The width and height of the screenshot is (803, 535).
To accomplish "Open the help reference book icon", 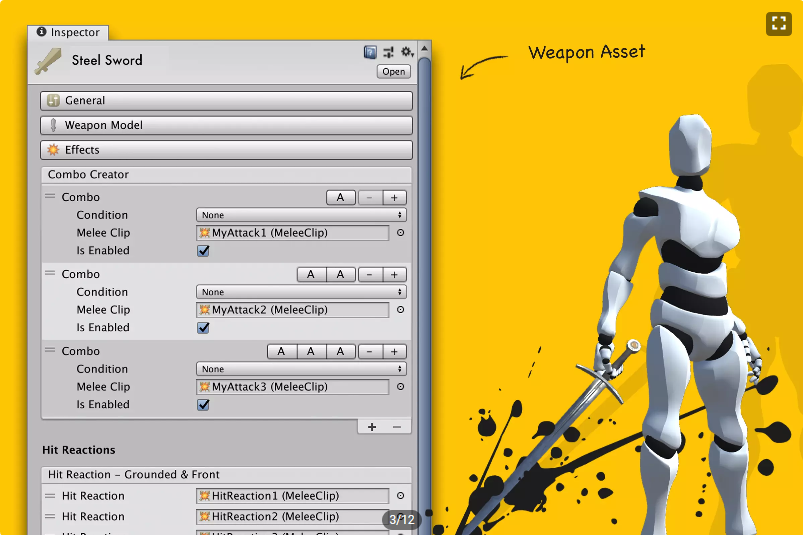I will point(370,52).
